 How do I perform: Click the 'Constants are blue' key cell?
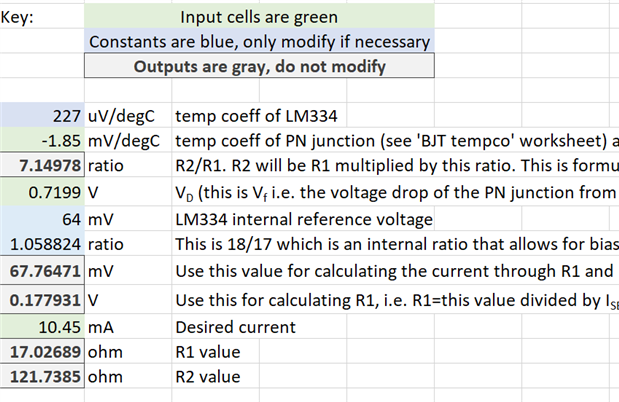259,41
